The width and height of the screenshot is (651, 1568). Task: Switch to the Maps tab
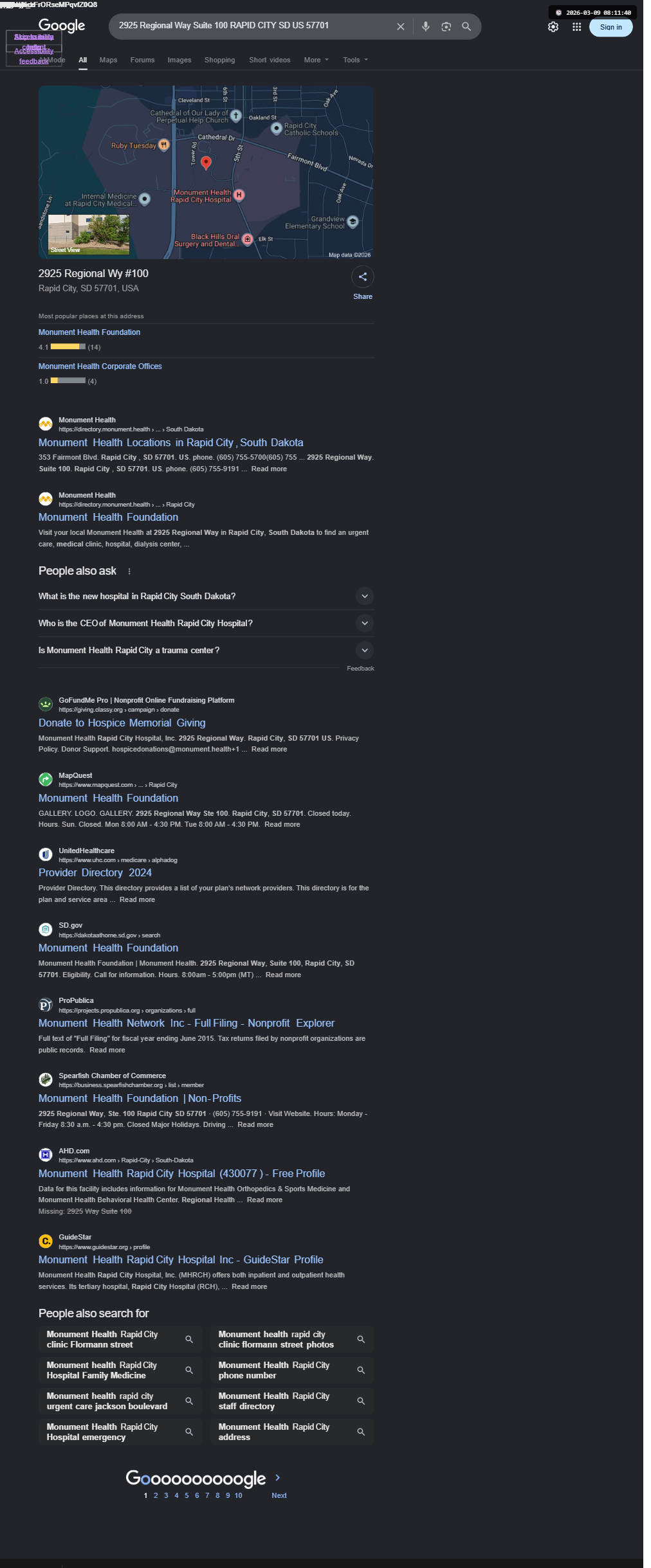(x=108, y=60)
